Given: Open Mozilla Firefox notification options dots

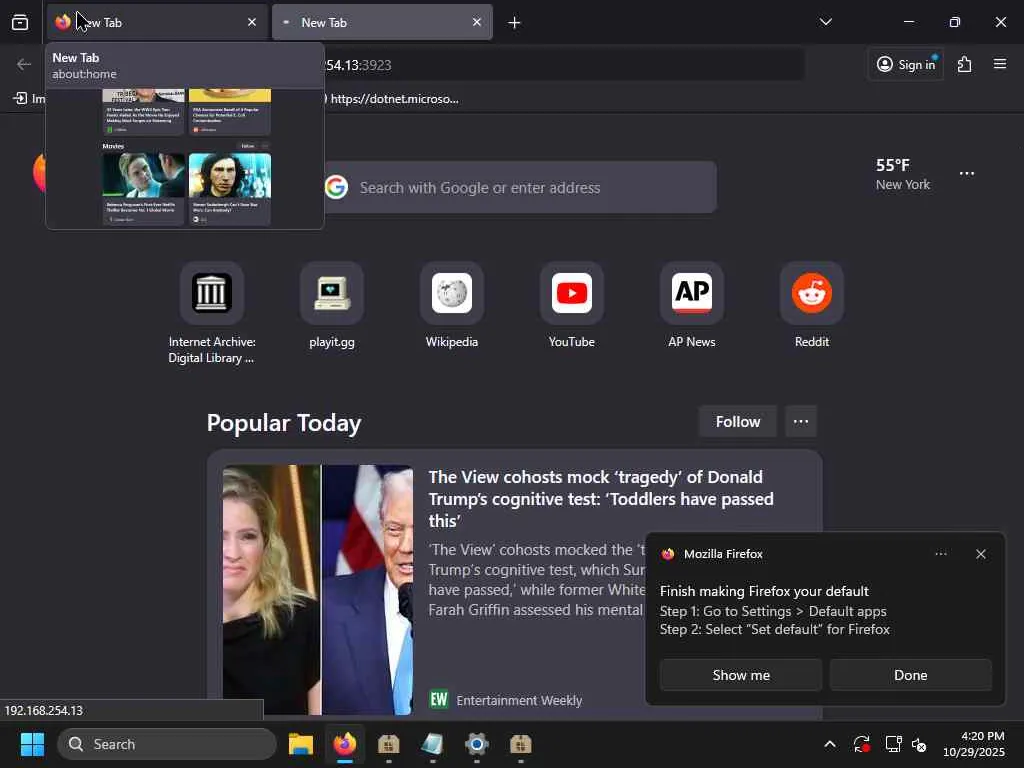Looking at the screenshot, I should [x=940, y=554].
